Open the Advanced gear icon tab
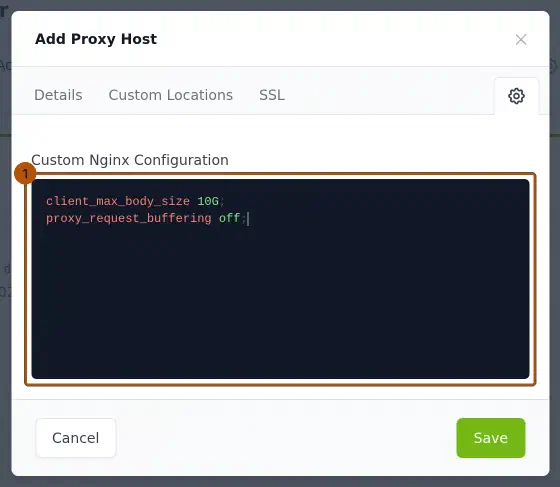 click(516, 96)
